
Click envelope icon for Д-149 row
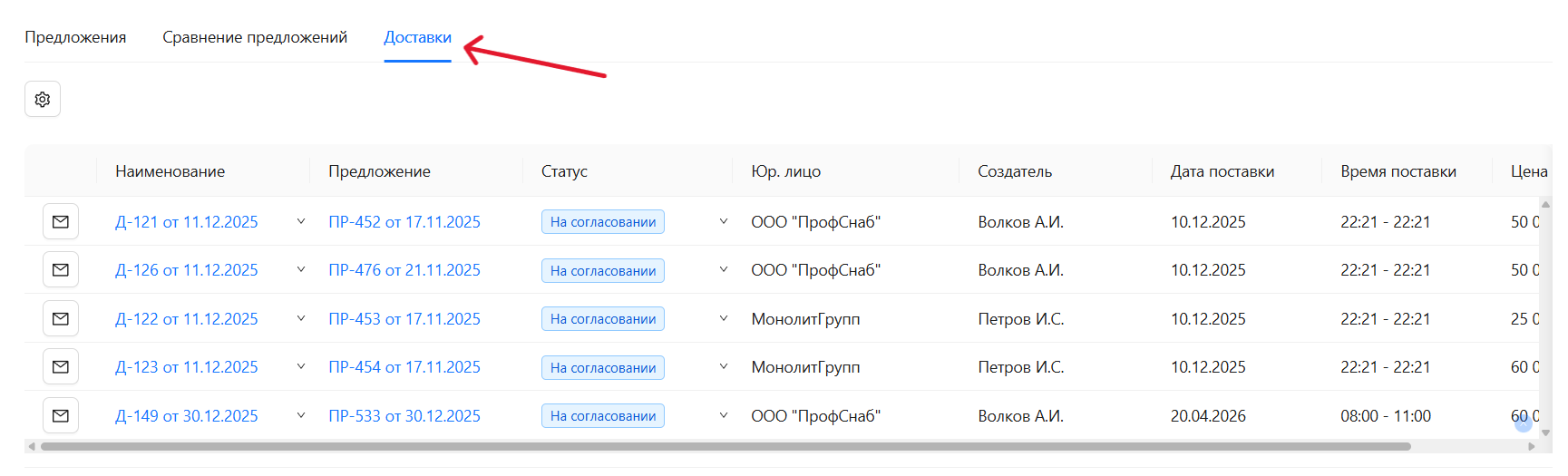pos(61,415)
